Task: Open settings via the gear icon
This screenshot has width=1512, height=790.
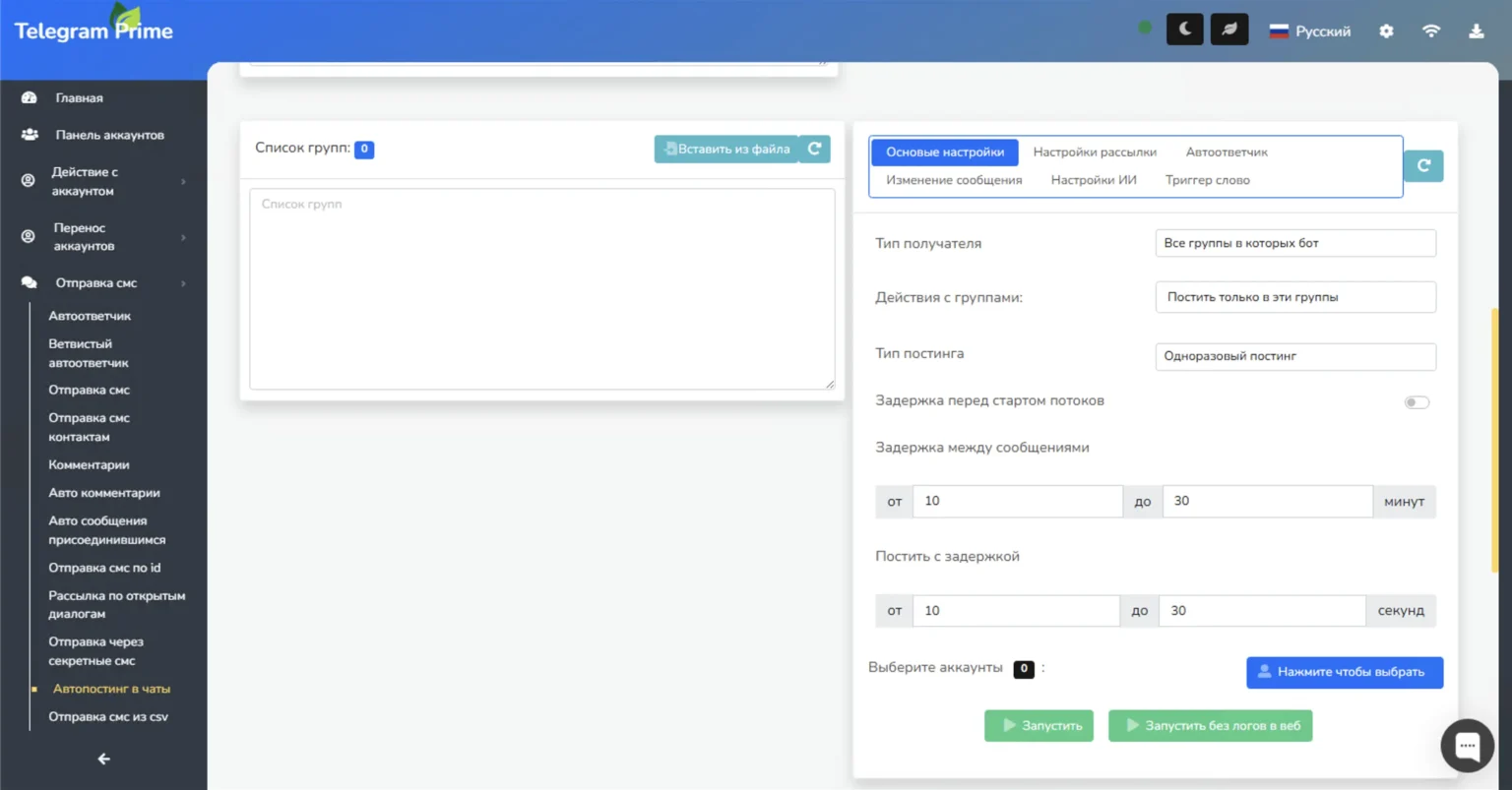Action: tap(1386, 31)
